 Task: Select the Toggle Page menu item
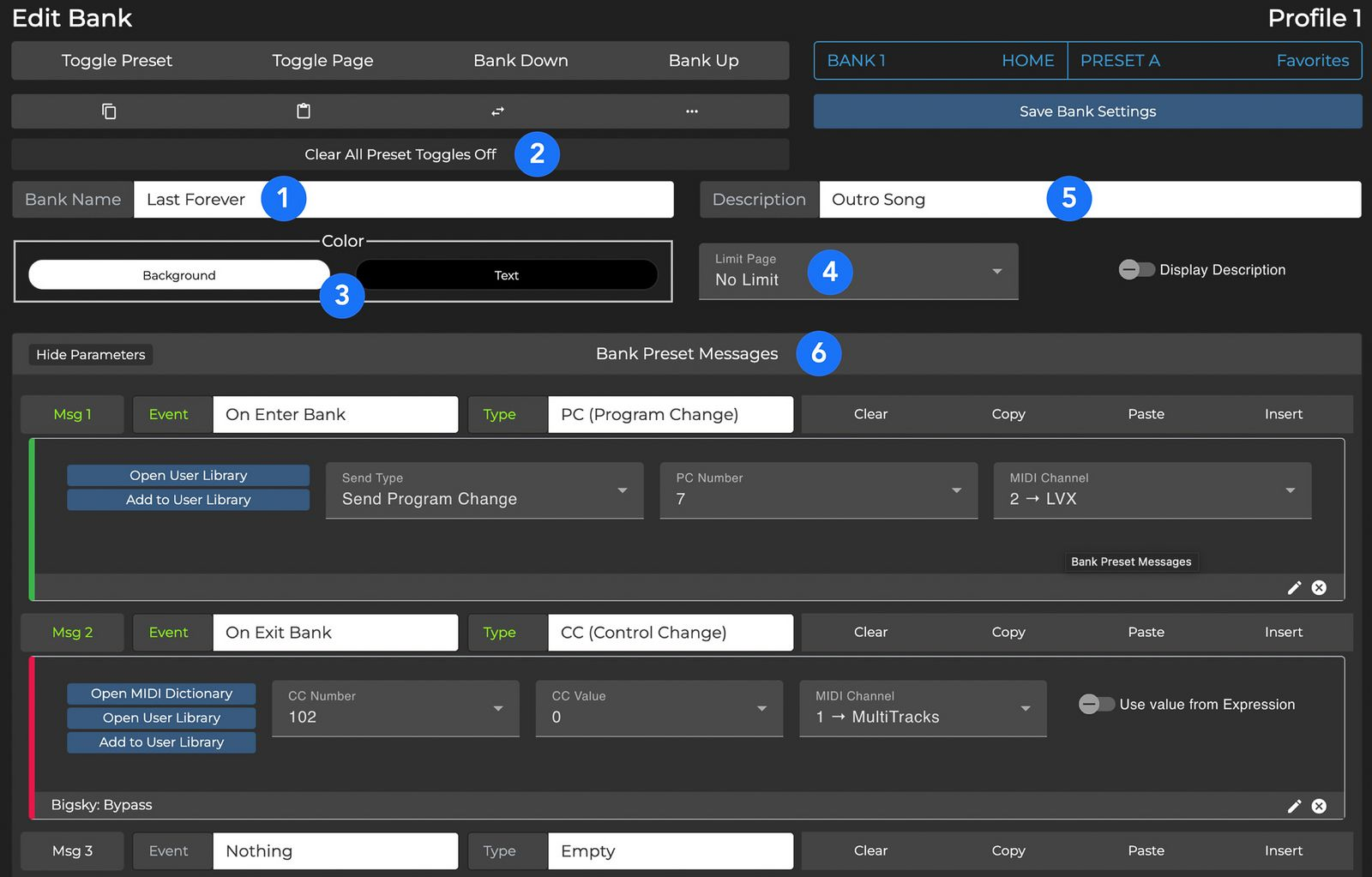322,61
